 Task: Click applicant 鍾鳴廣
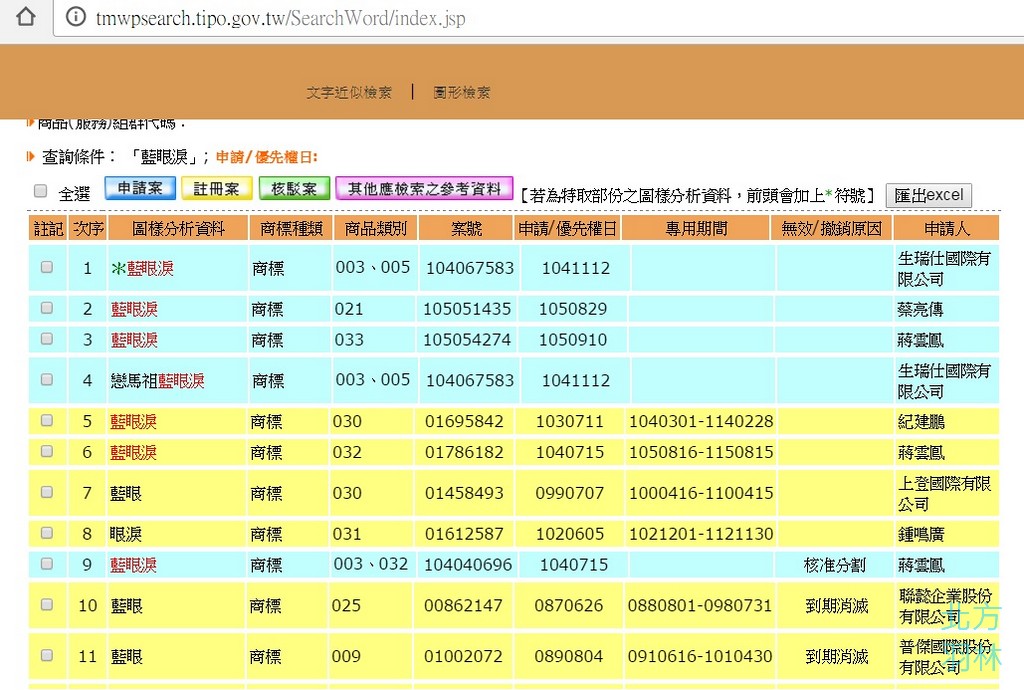tap(921, 534)
